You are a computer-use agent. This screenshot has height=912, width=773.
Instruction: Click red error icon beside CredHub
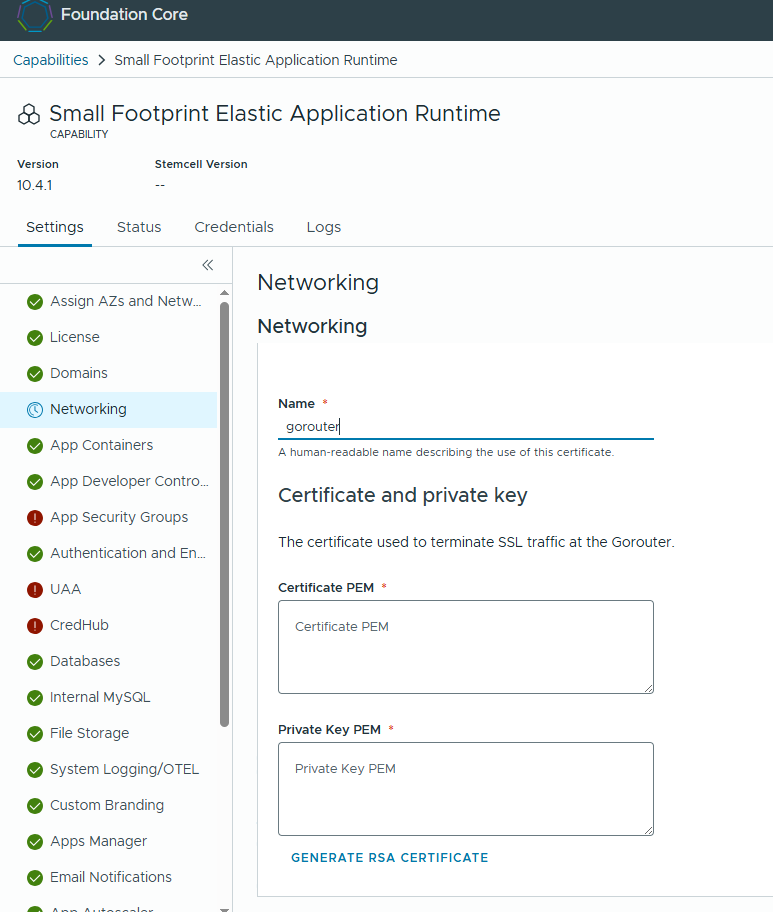tap(35, 626)
